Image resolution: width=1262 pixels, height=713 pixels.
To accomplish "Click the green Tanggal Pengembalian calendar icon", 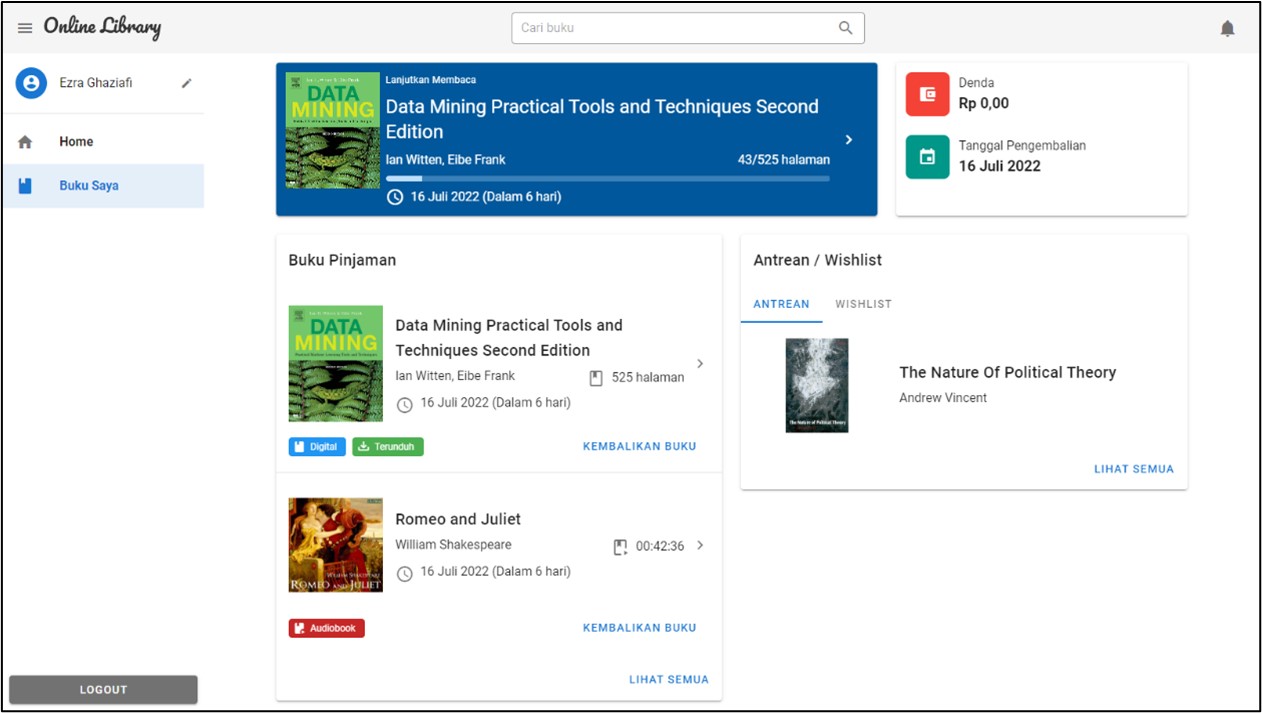I will click(x=926, y=155).
